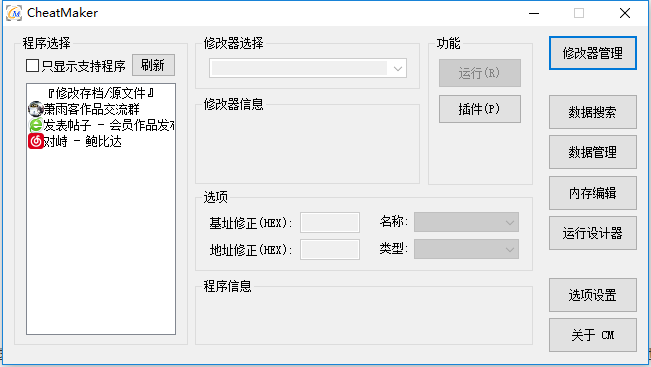Select the 萧雨客作品交流群 avatar icon entry
The width and height of the screenshot is (651, 367).
click(101, 109)
